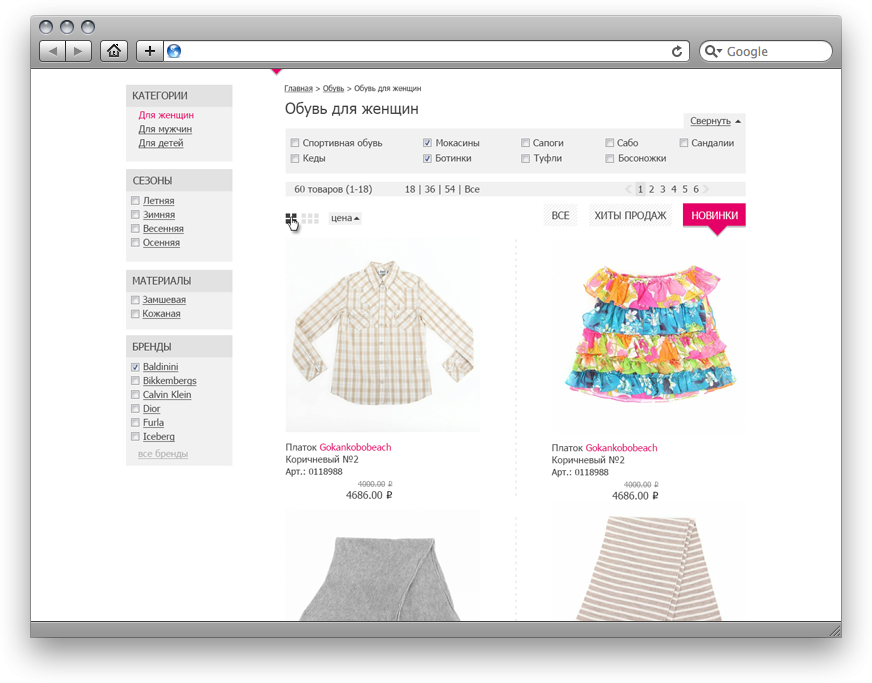Show Все items per page
Viewport: 872px width, 683px height.
click(472, 189)
